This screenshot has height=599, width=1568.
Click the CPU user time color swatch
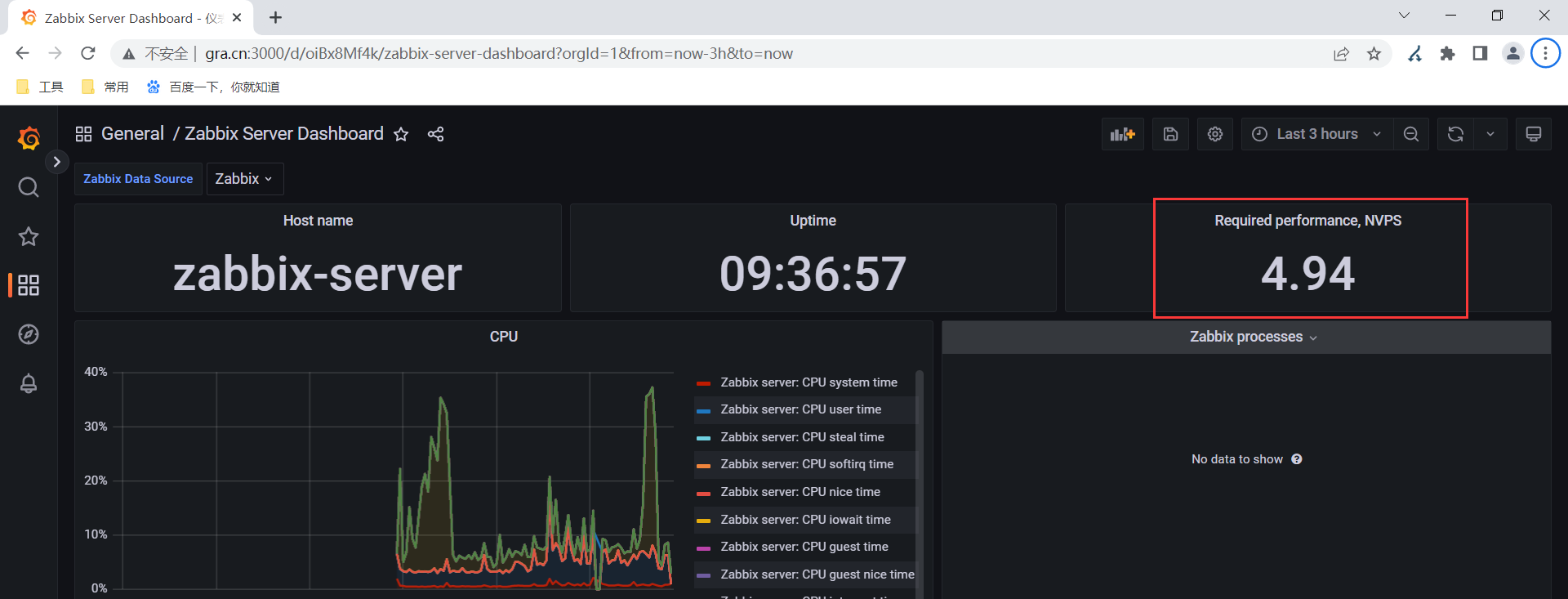pos(703,410)
